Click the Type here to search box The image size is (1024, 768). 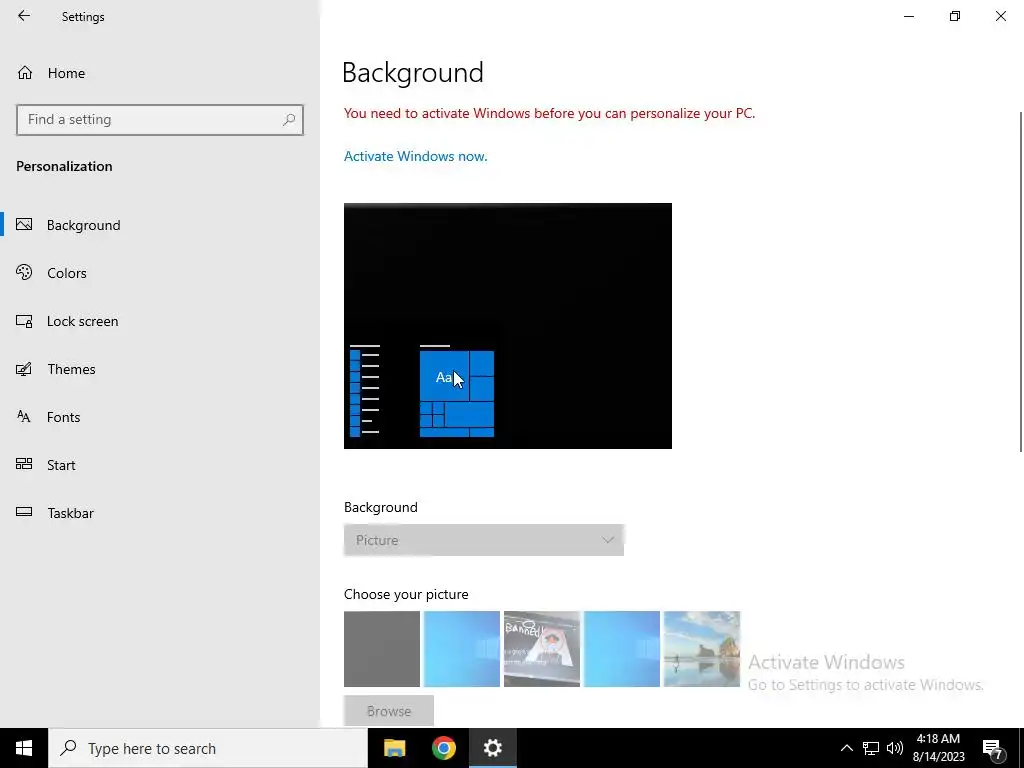coord(208,748)
